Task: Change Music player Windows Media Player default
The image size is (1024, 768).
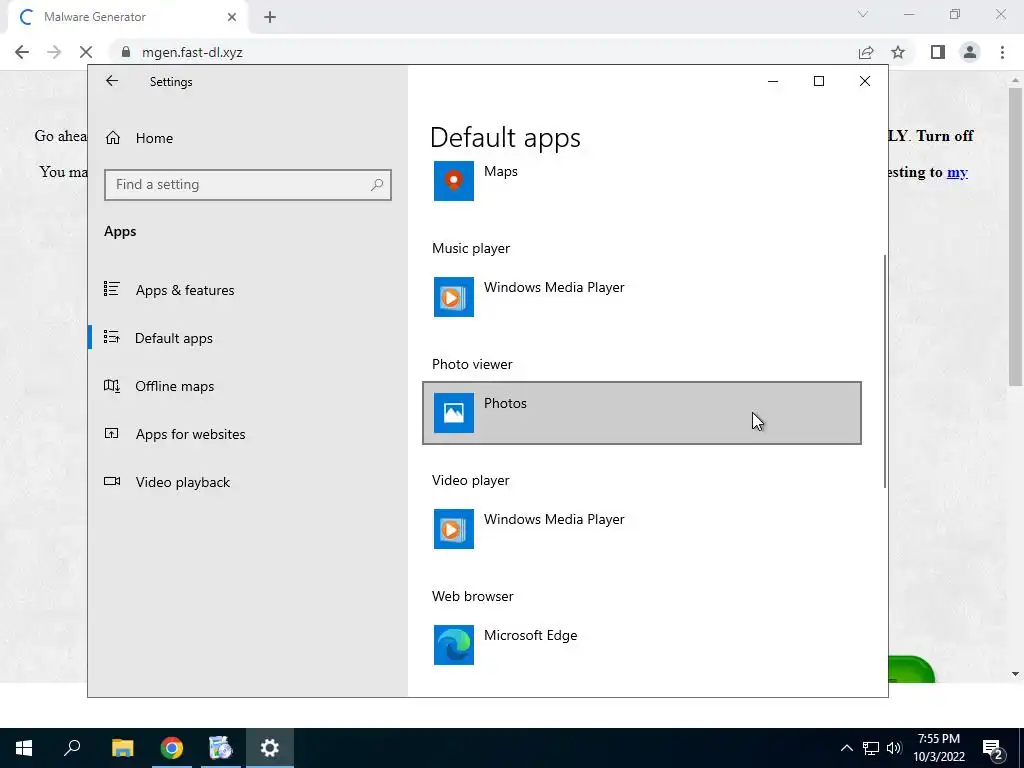Action: point(641,297)
